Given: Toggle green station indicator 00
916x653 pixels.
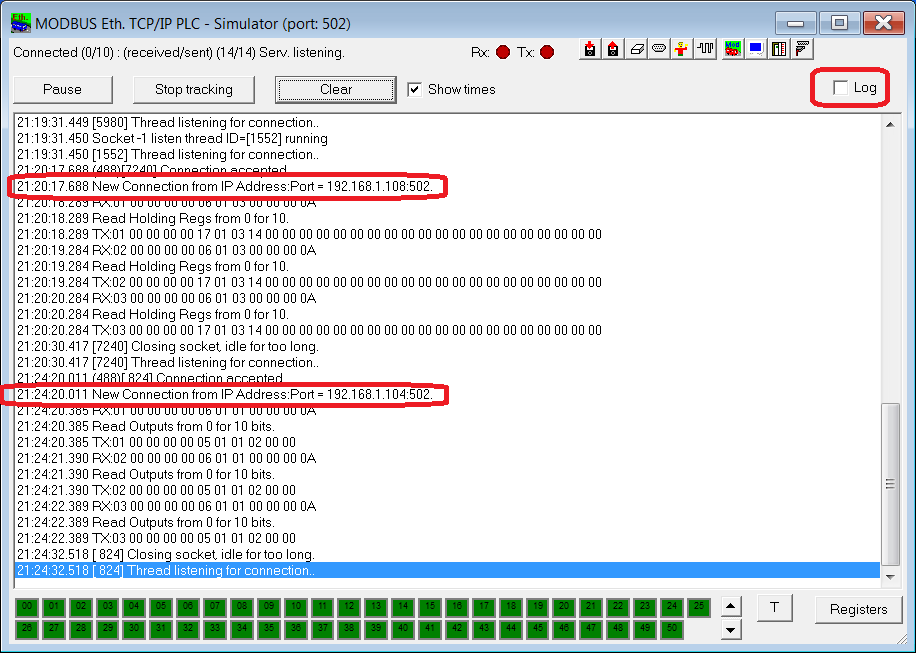Looking at the screenshot, I should pyautogui.click(x=27, y=607).
